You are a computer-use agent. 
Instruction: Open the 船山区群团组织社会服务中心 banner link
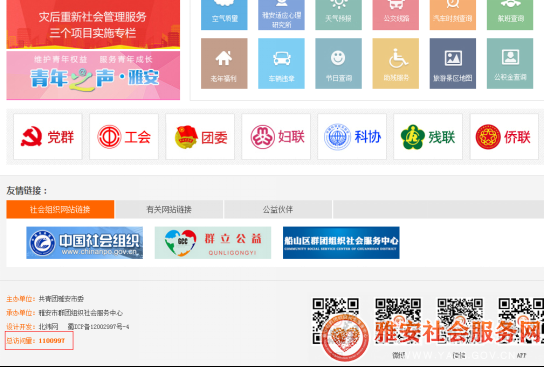click(x=341, y=242)
